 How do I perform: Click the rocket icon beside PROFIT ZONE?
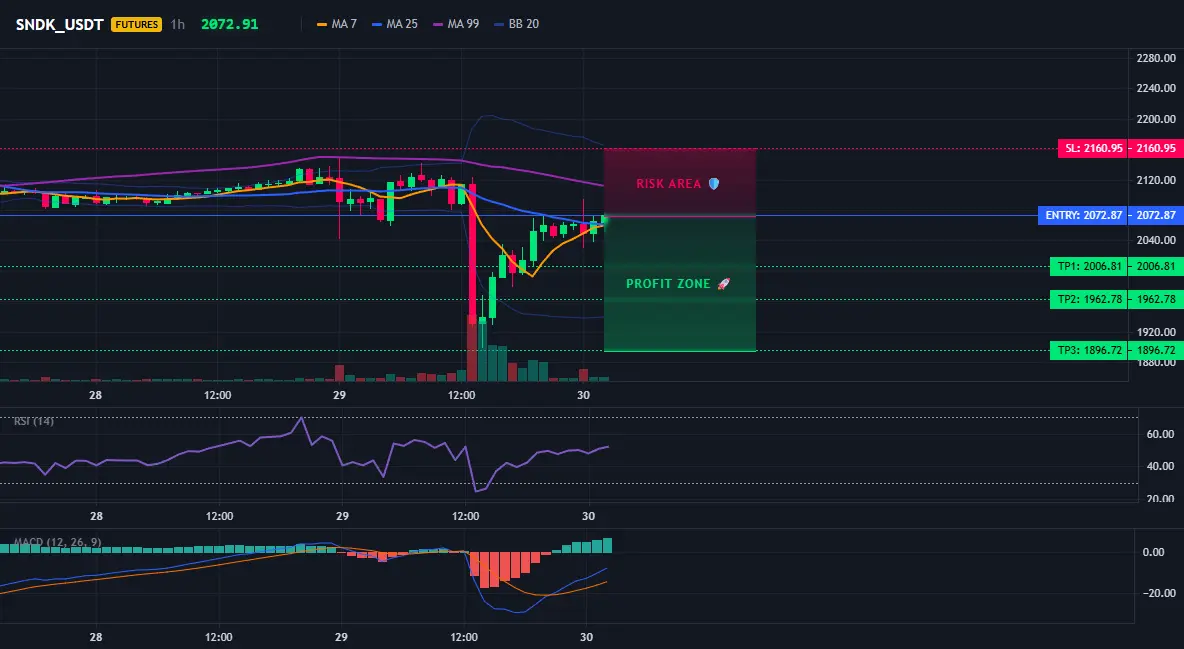(x=723, y=284)
